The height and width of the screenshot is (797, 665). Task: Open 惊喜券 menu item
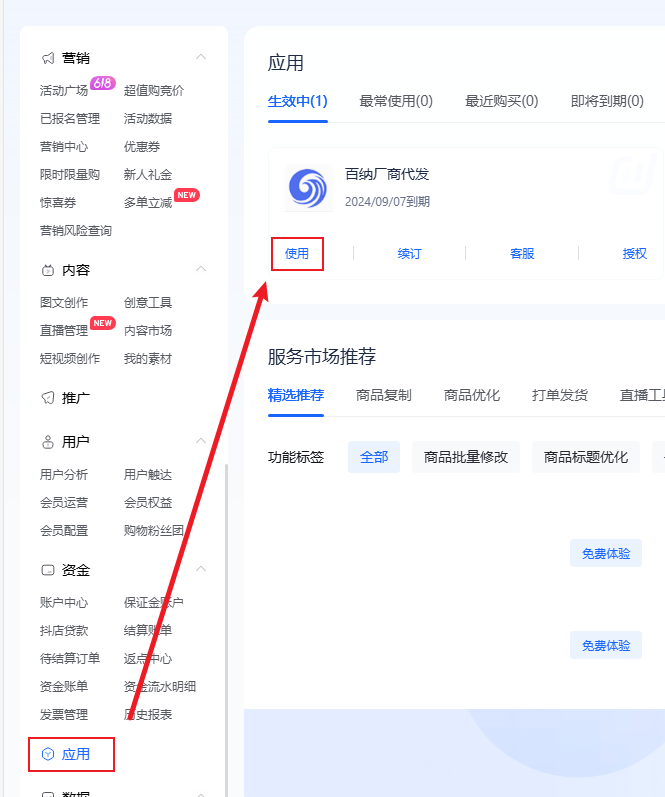(x=58, y=203)
